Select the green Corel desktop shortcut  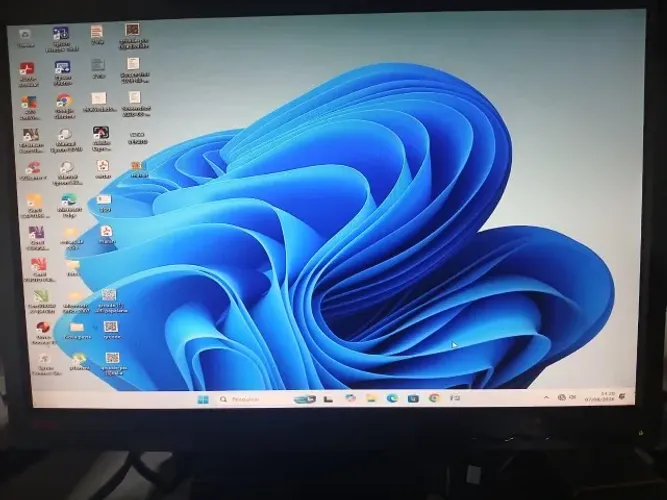41,301
